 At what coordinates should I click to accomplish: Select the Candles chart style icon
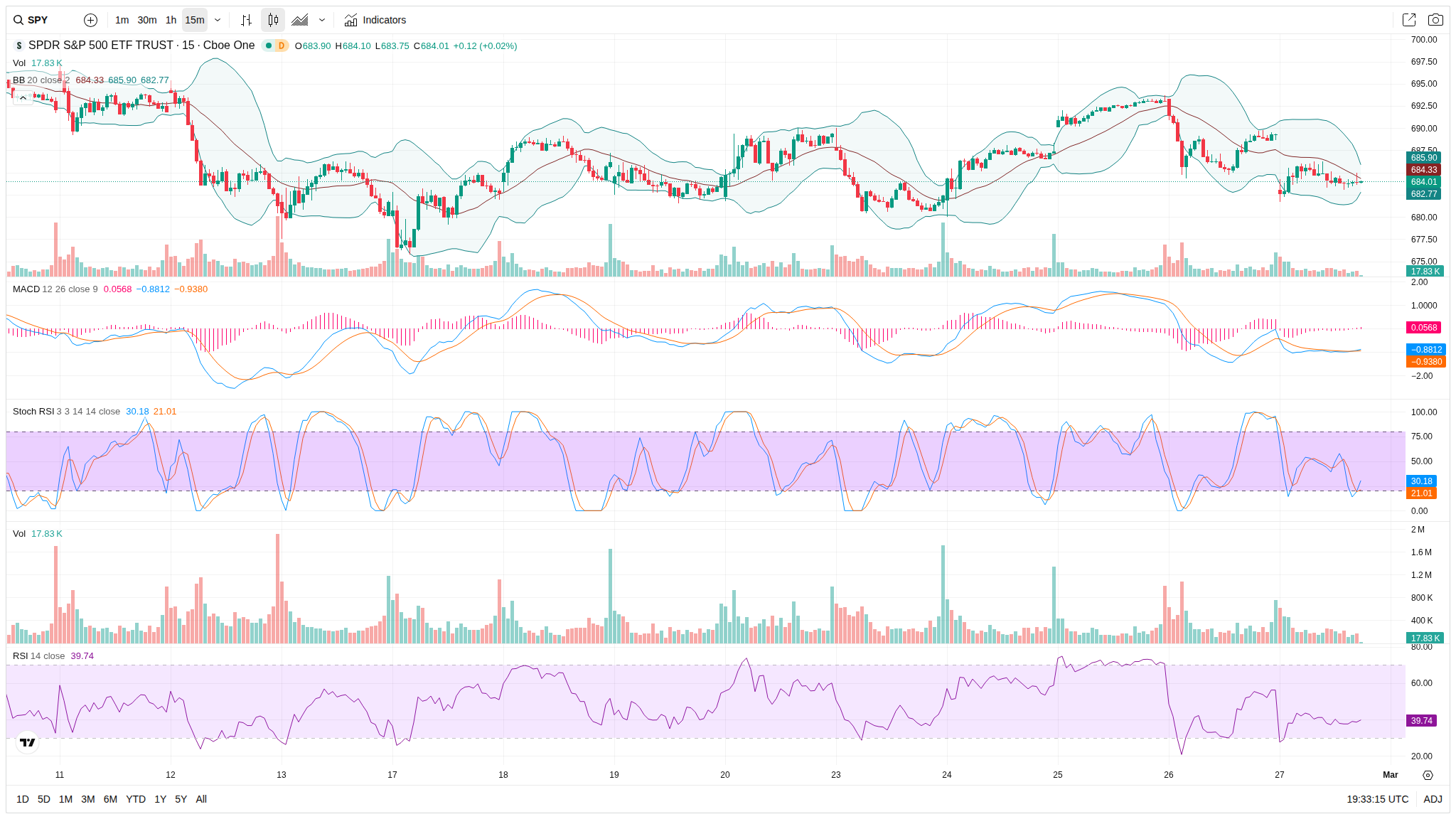pyautogui.click(x=273, y=20)
